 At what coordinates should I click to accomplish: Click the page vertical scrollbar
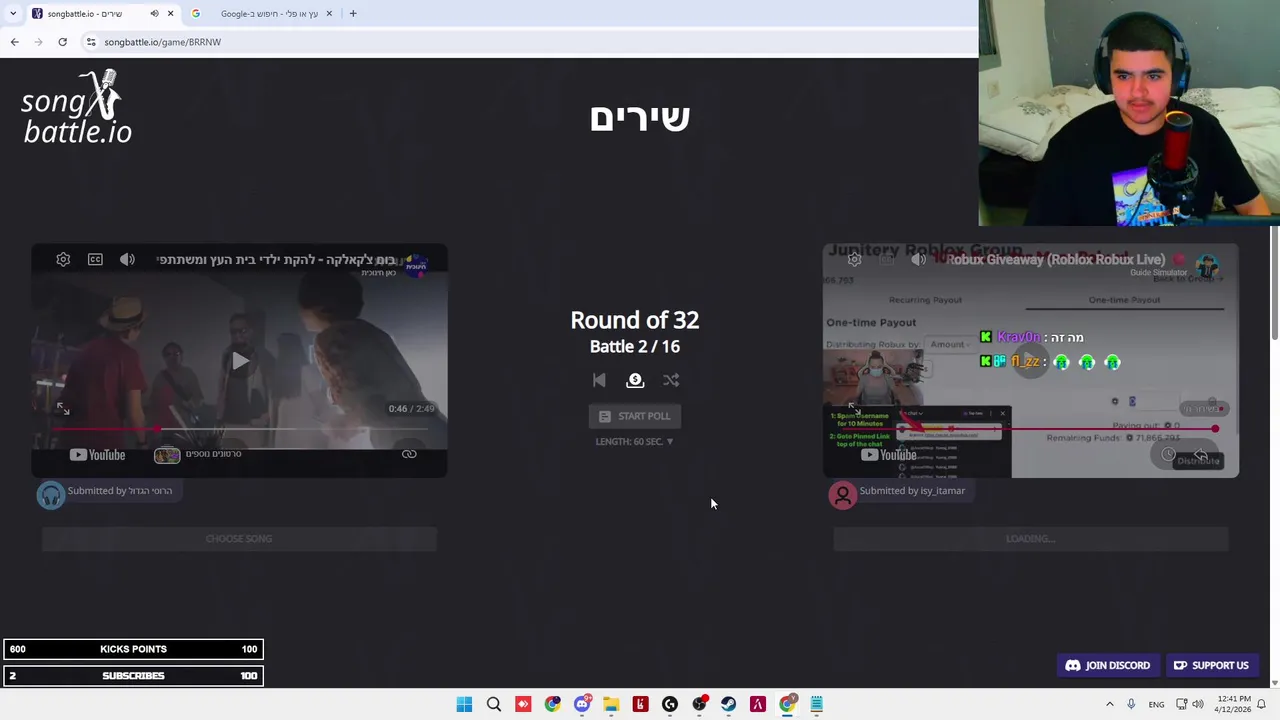(x=1274, y=285)
